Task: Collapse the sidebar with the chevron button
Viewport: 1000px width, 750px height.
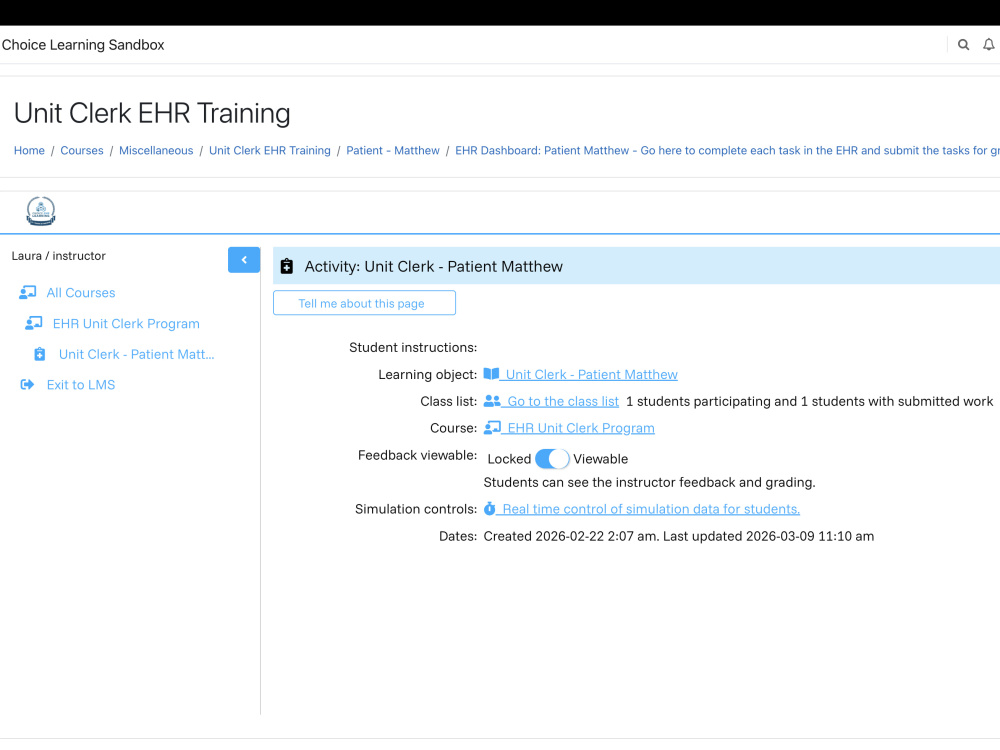Action: (x=244, y=260)
